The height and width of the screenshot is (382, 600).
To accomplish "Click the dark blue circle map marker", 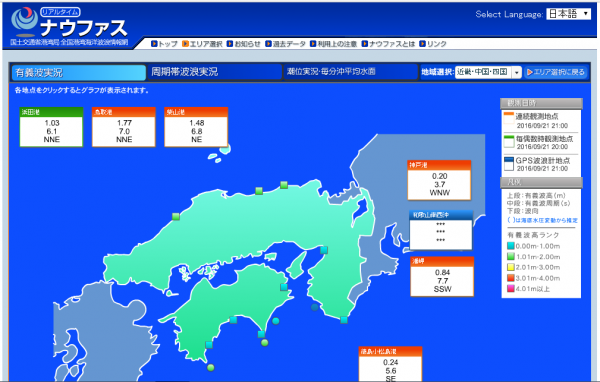I will 315,307.
